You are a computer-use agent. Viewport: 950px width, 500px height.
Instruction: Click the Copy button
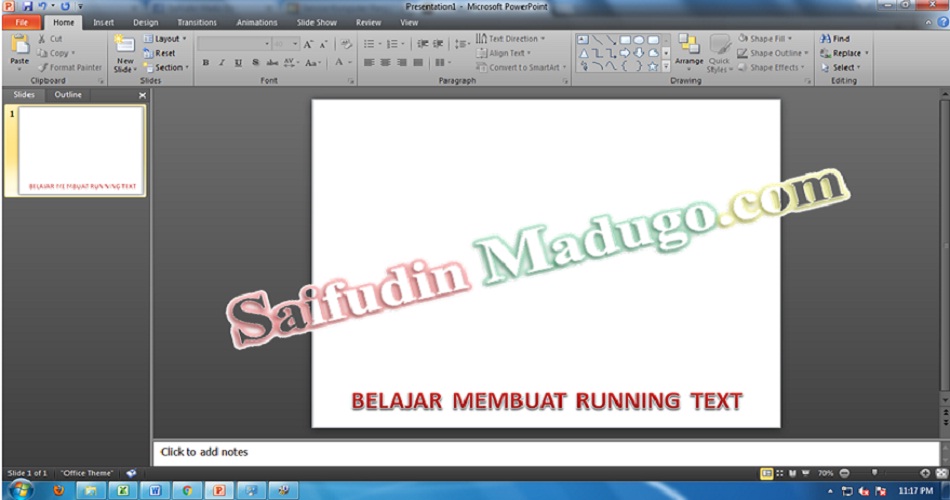pos(56,53)
